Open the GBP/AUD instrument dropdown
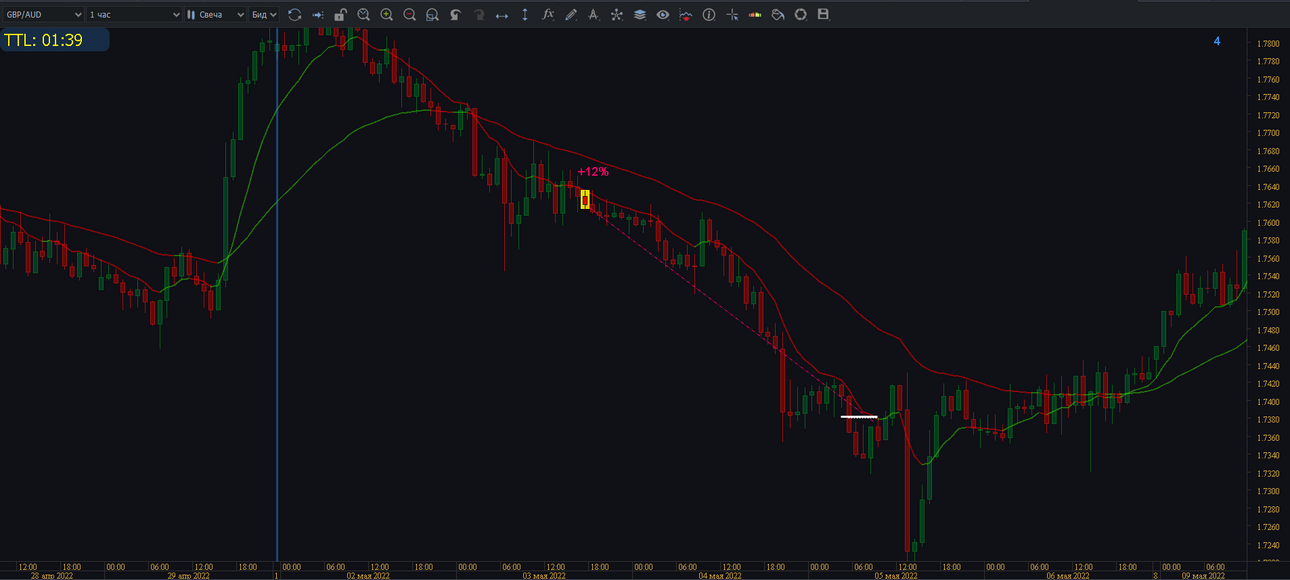 pos(42,15)
